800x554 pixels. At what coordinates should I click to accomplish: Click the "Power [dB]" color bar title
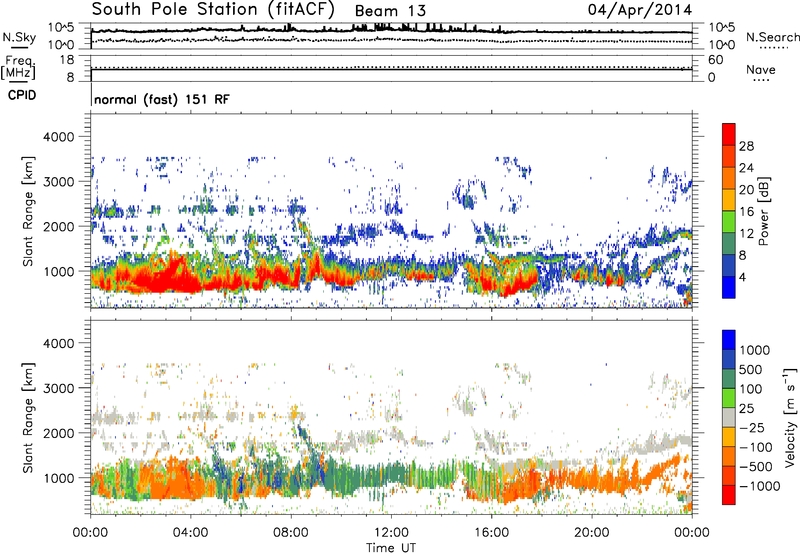click(763, 211)
